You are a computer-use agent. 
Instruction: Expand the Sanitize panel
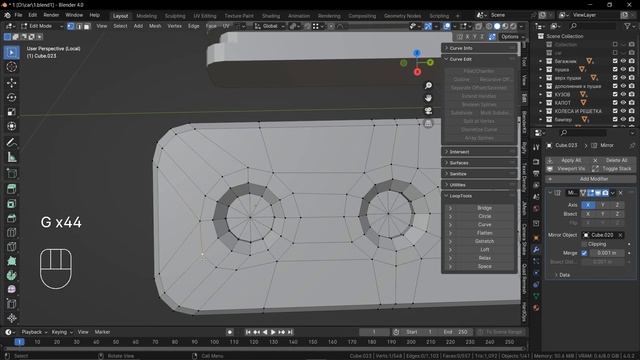point(480,174)
